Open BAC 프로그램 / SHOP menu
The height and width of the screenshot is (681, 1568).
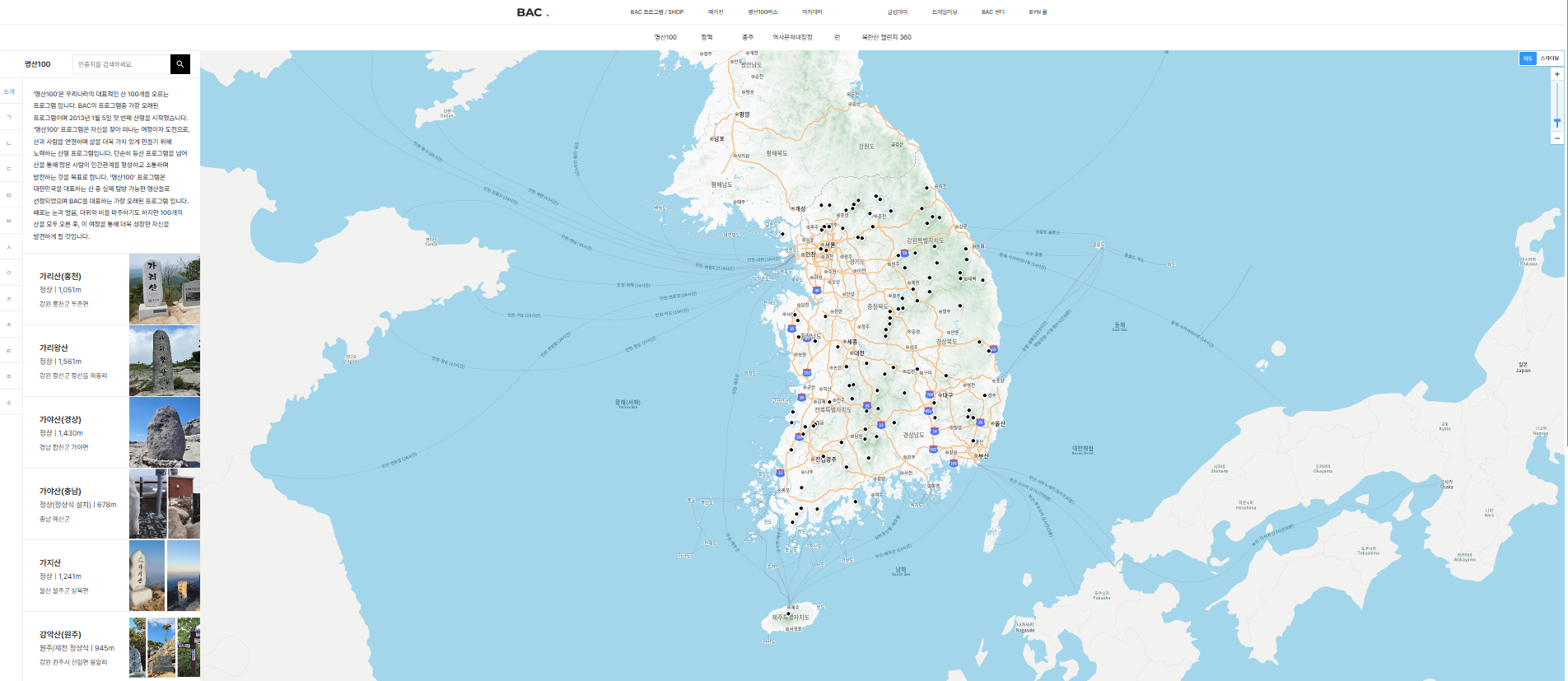tap(657, 12)
